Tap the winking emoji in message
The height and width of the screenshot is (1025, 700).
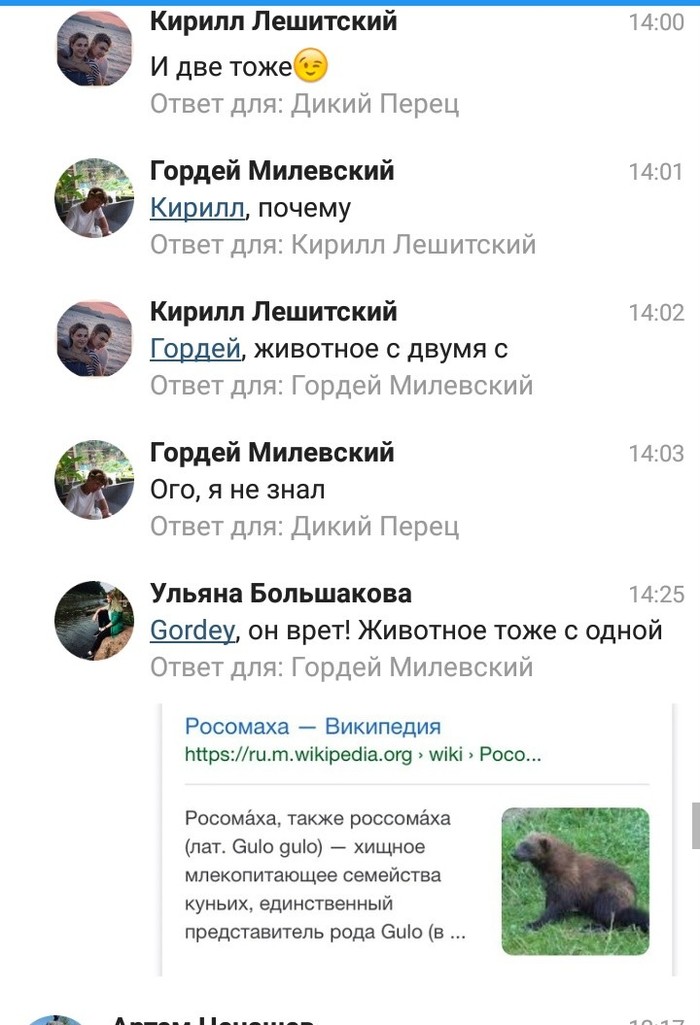click(311, 67)
